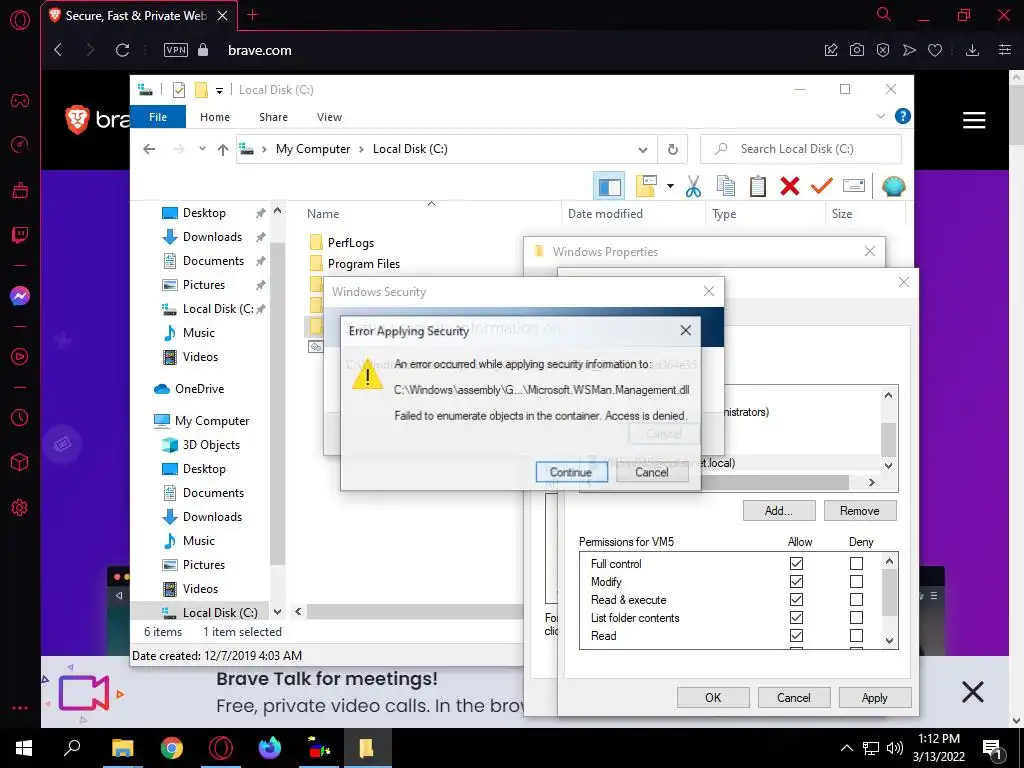Open Messenger in Opera sidebar
1024x768 pixels.
[x=20, y=296]
